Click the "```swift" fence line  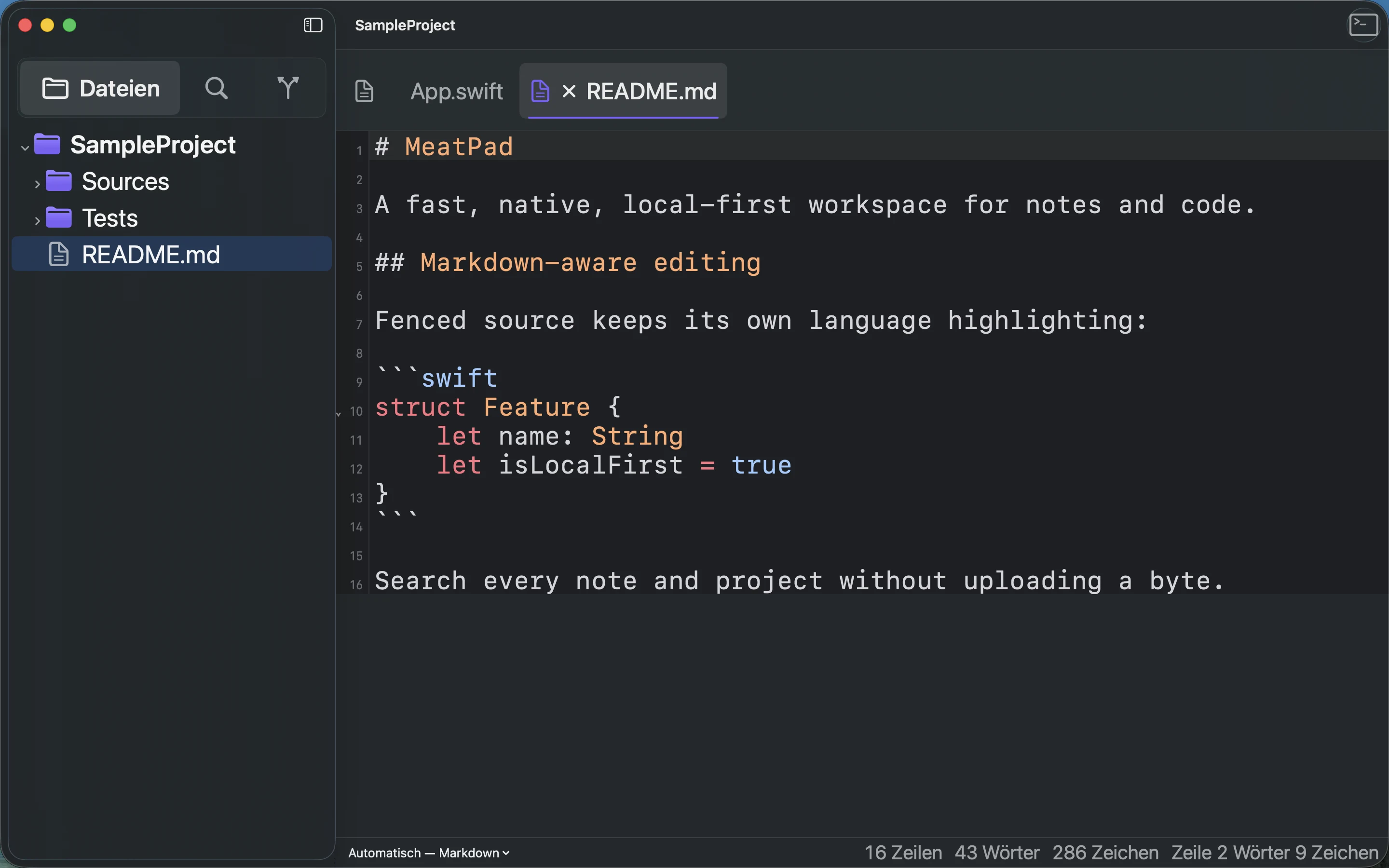(436, 378)
